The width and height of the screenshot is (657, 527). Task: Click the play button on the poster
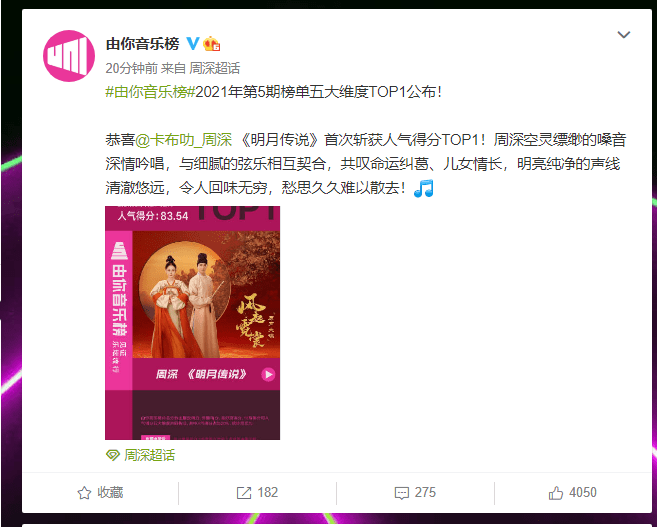coord(268,374)
